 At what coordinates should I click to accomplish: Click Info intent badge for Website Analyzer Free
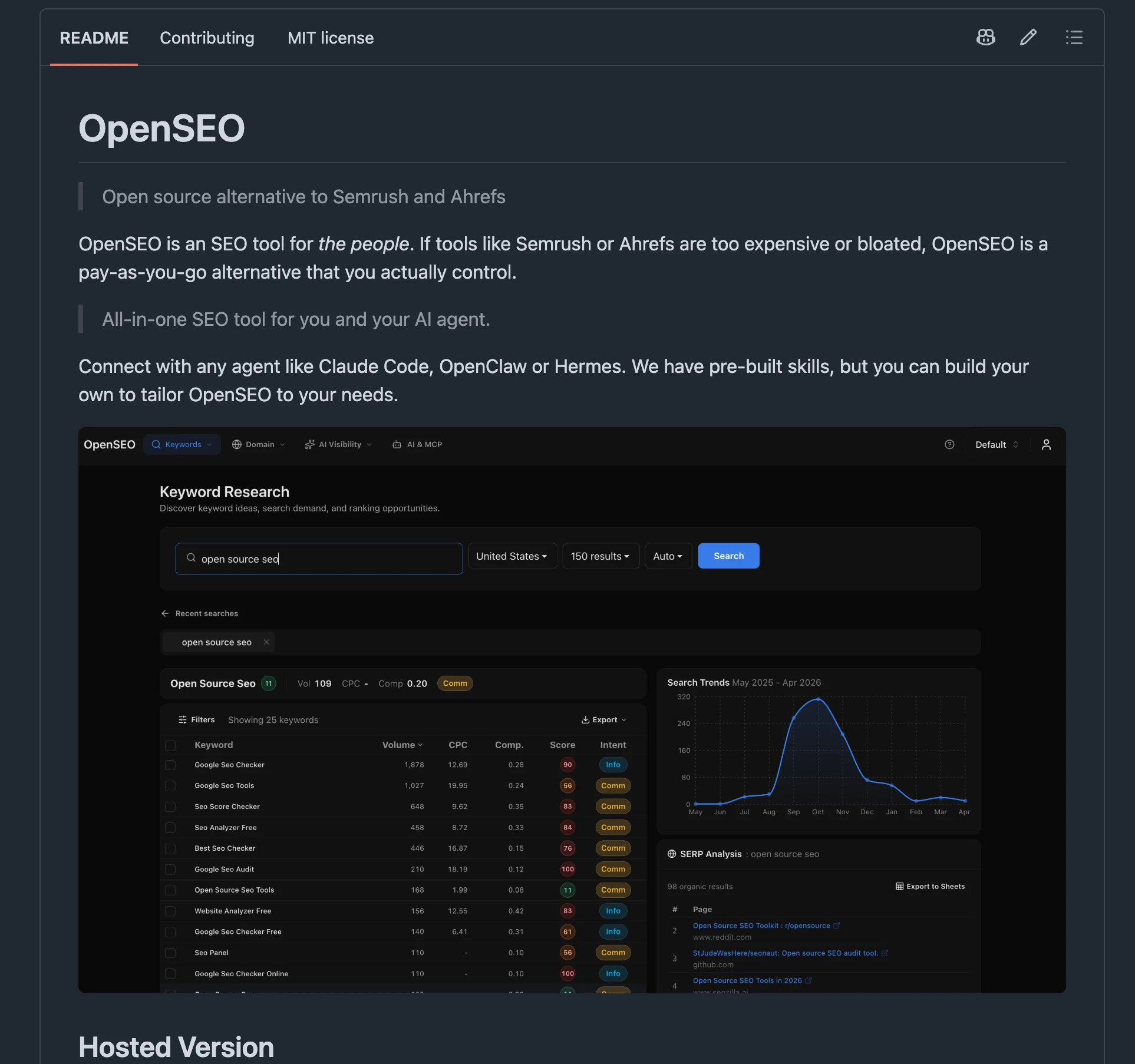pos(613,911)
